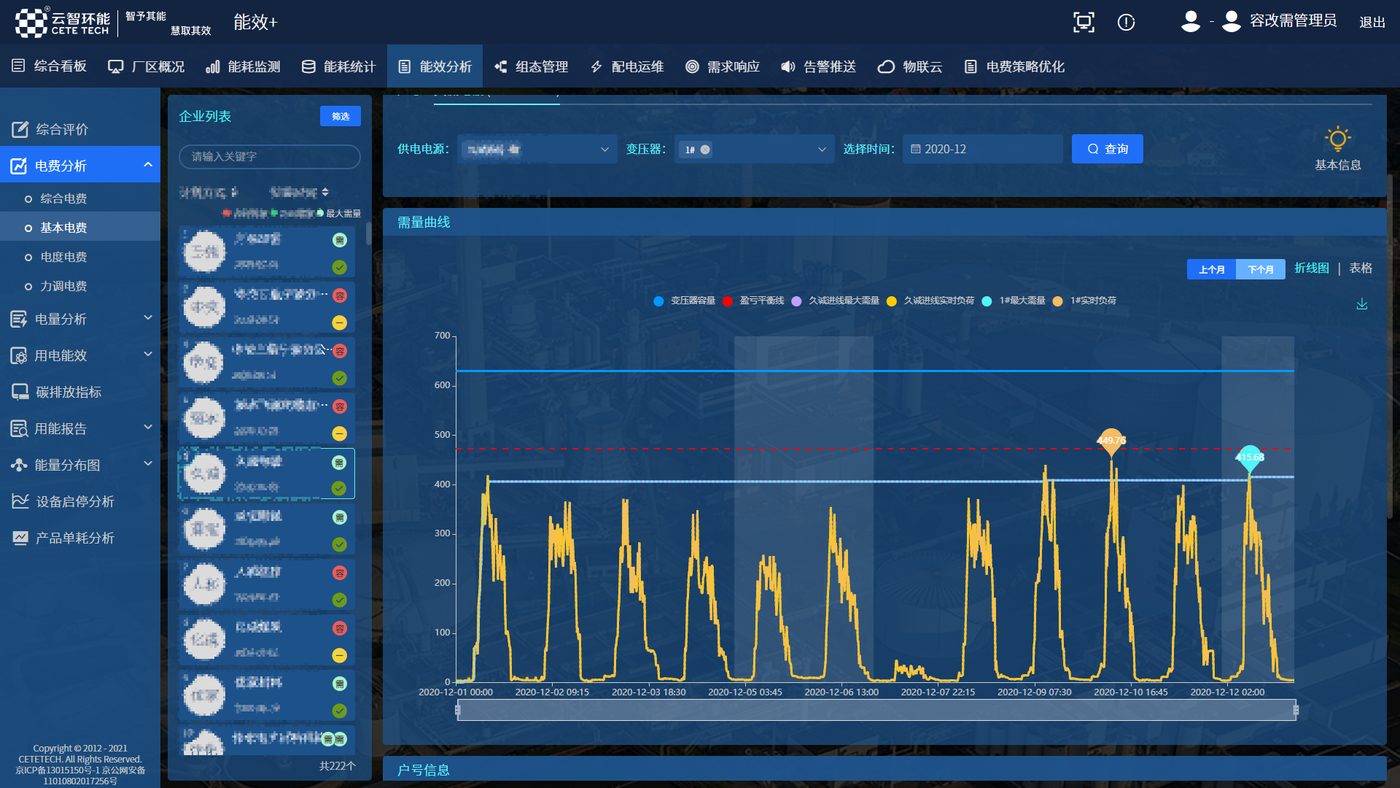Click the 设备启停分析 chart icon
Screen dimensions: 1400x788
coord(19,501)
